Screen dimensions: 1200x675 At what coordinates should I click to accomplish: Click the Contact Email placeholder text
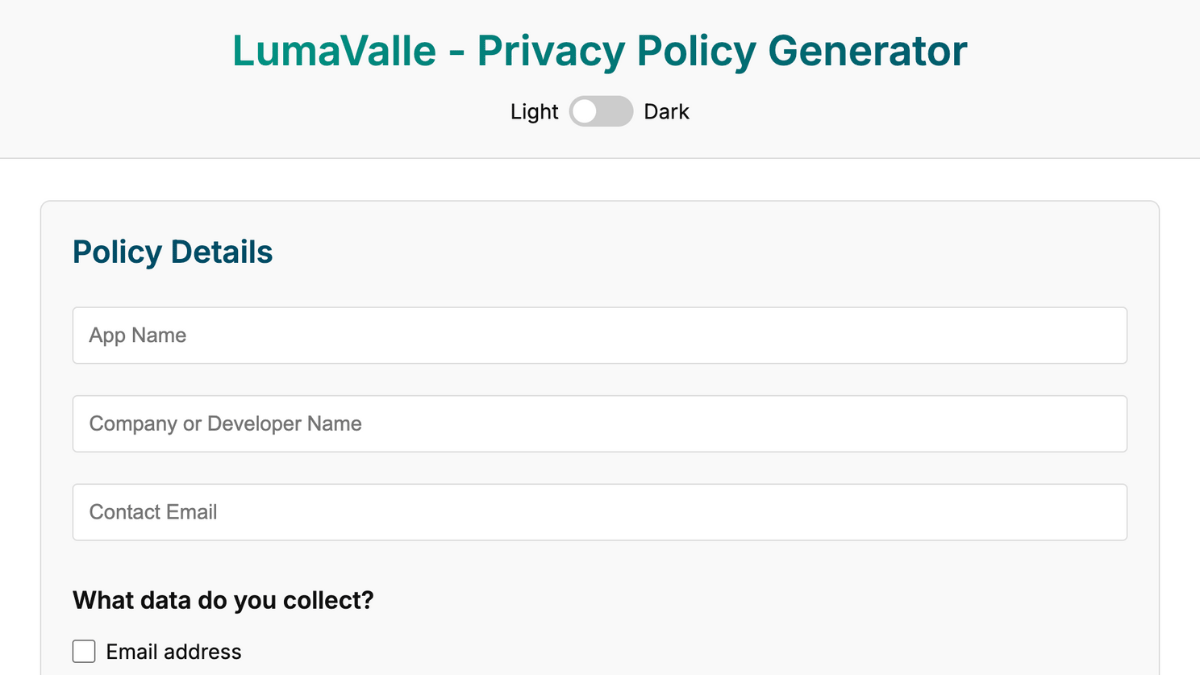pos(153,512)
